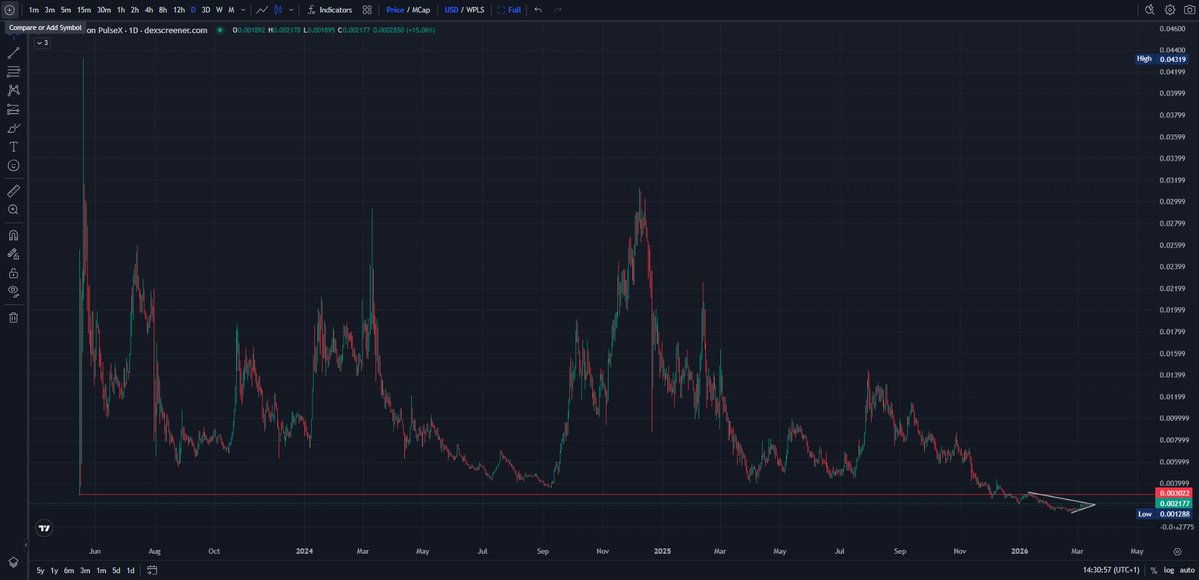
Task: Switch chart to MCap mode
Action: pyautogui.click(x=421, y=10)
